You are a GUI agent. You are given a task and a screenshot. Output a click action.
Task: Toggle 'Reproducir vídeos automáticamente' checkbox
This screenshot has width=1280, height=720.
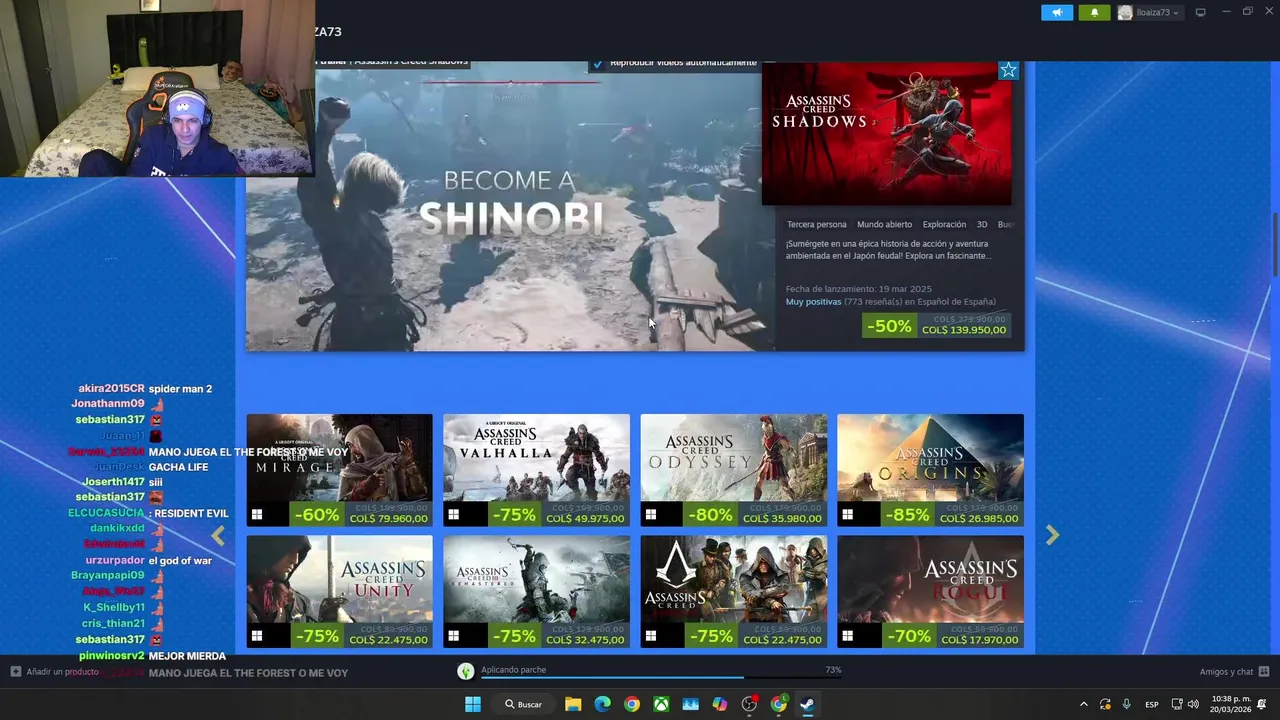(598, 63)
